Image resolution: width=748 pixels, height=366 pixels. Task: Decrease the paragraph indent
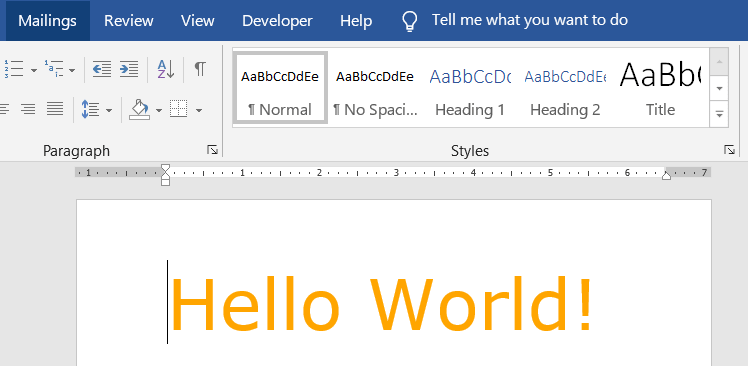tap(102, 69)
